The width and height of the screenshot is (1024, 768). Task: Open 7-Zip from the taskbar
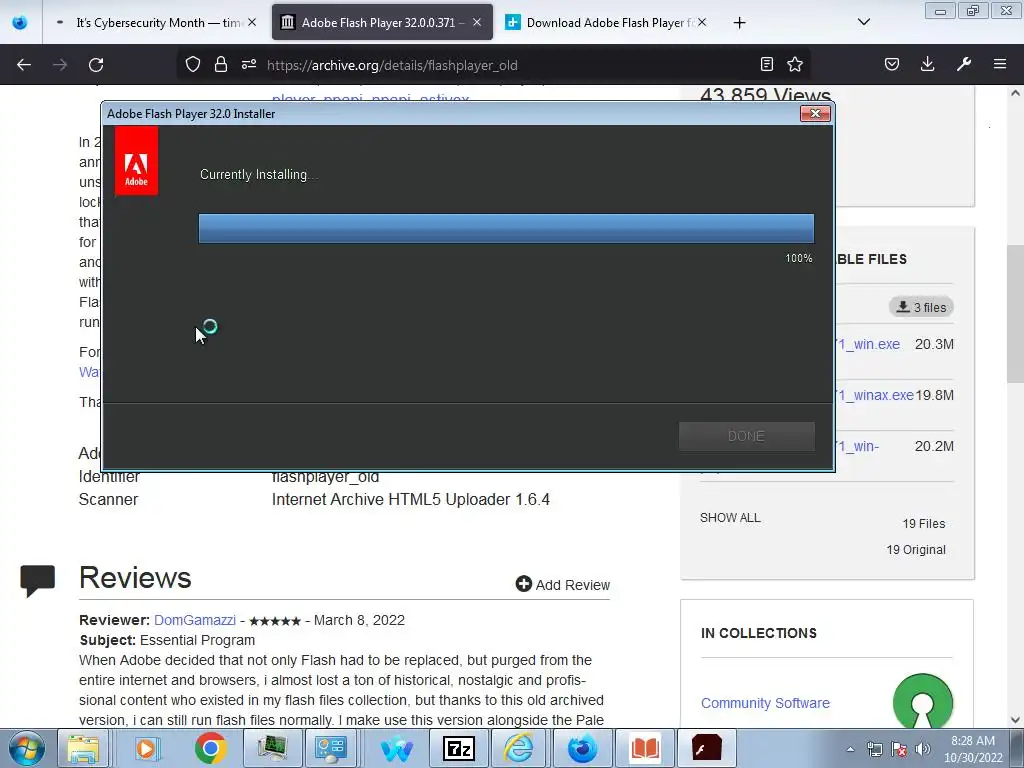coord(458,748)
